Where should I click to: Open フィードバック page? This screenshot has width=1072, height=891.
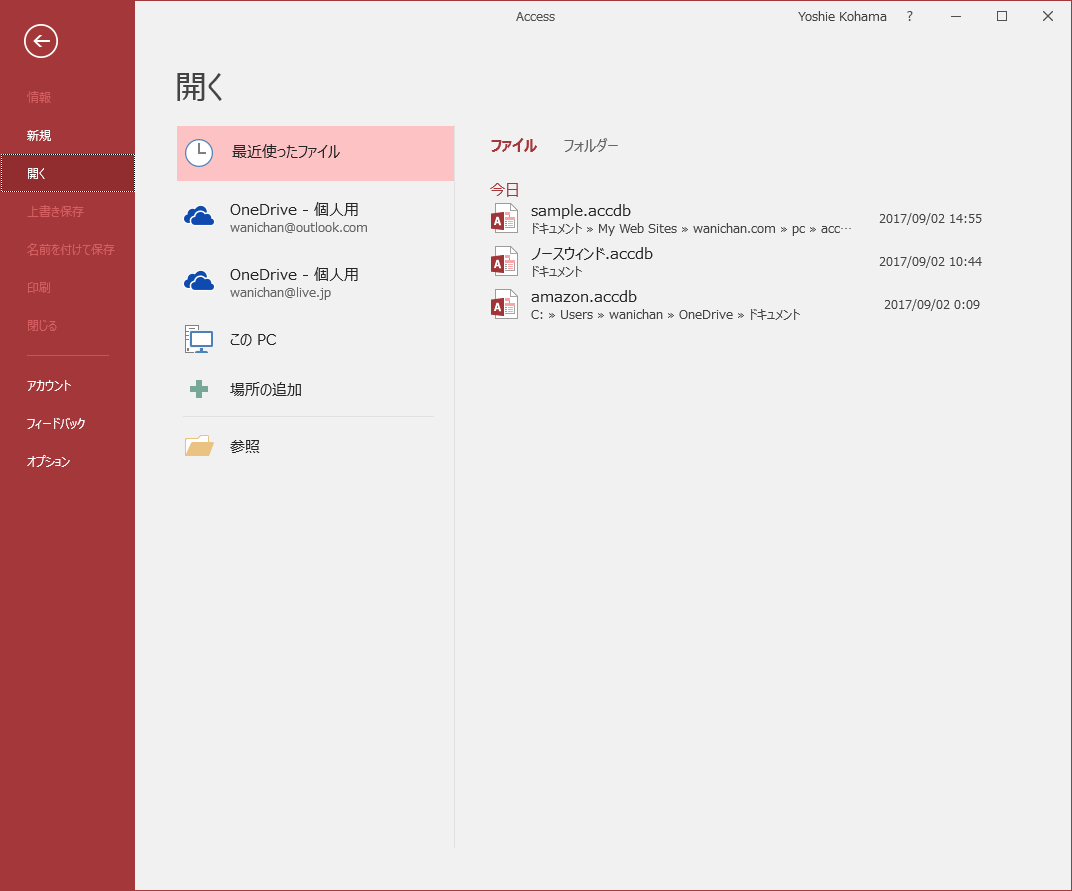[x=55, y=423]
